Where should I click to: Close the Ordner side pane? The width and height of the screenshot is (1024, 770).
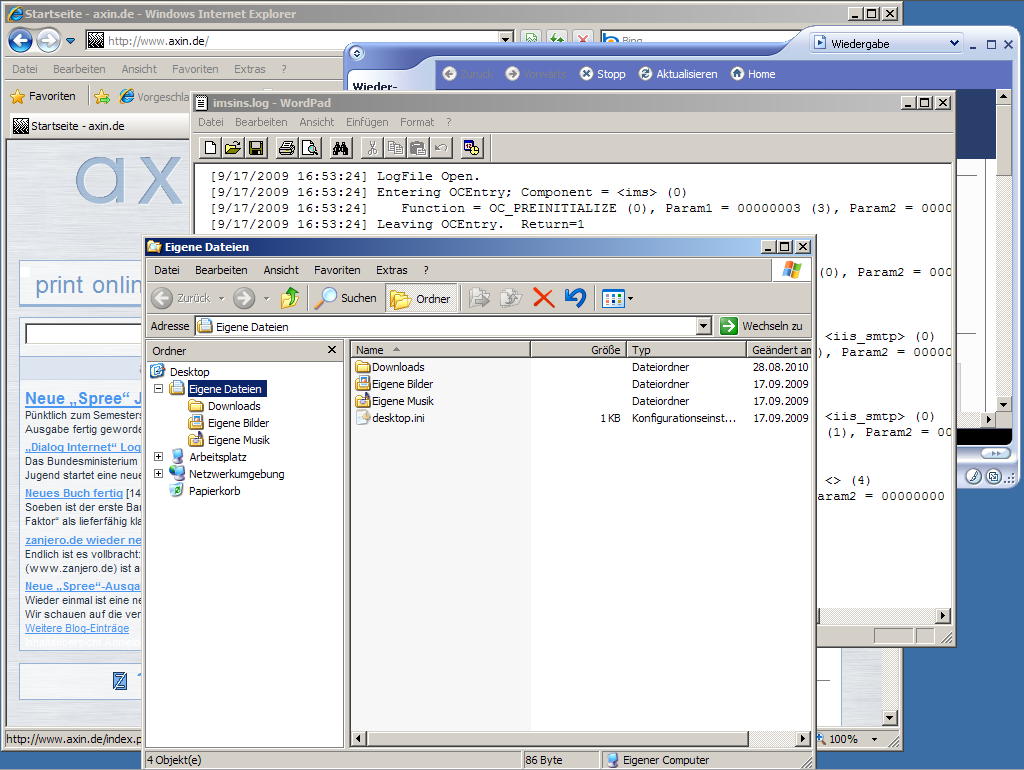click(x=332, y=350)
